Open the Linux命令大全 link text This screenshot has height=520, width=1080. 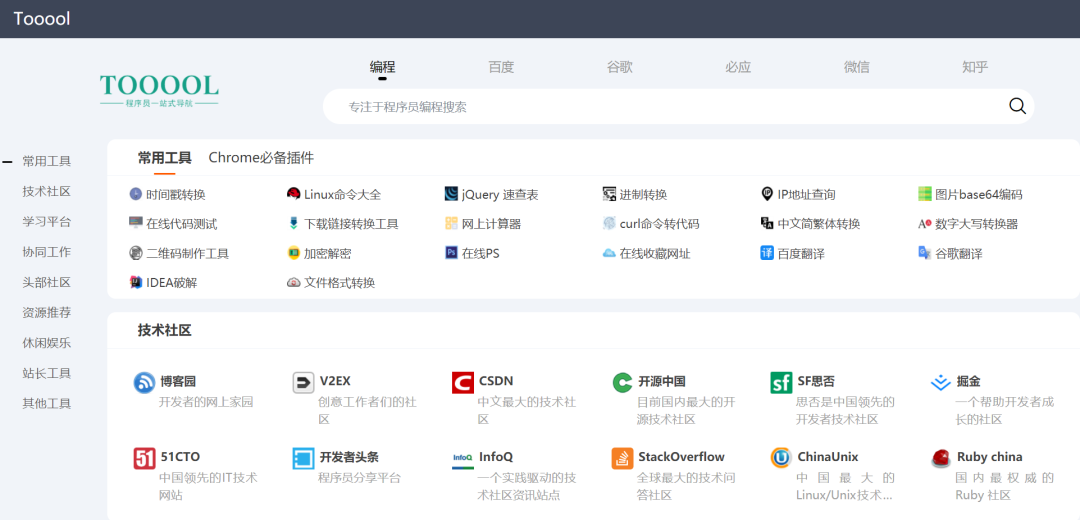point(342,194)
